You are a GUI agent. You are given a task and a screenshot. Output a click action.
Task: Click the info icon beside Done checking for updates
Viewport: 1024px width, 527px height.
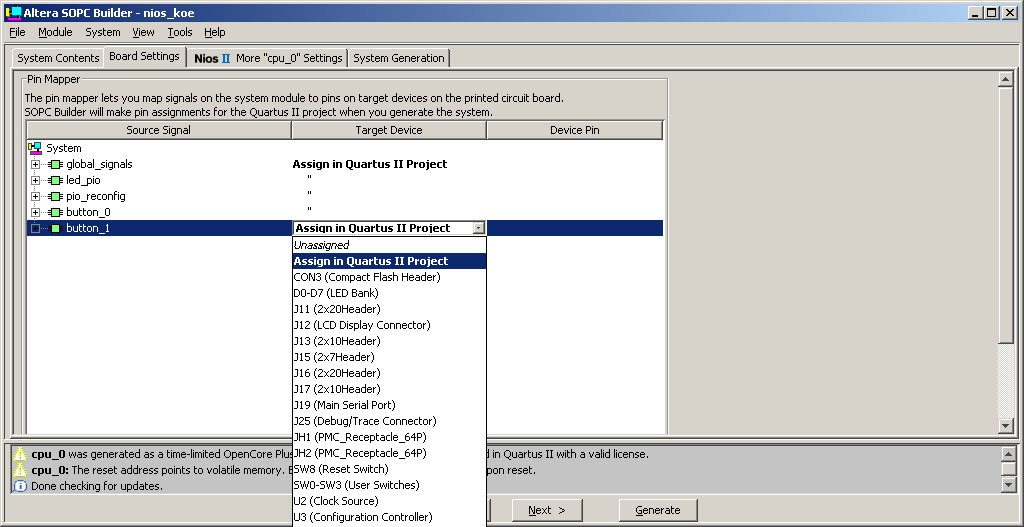click(20, 486)
